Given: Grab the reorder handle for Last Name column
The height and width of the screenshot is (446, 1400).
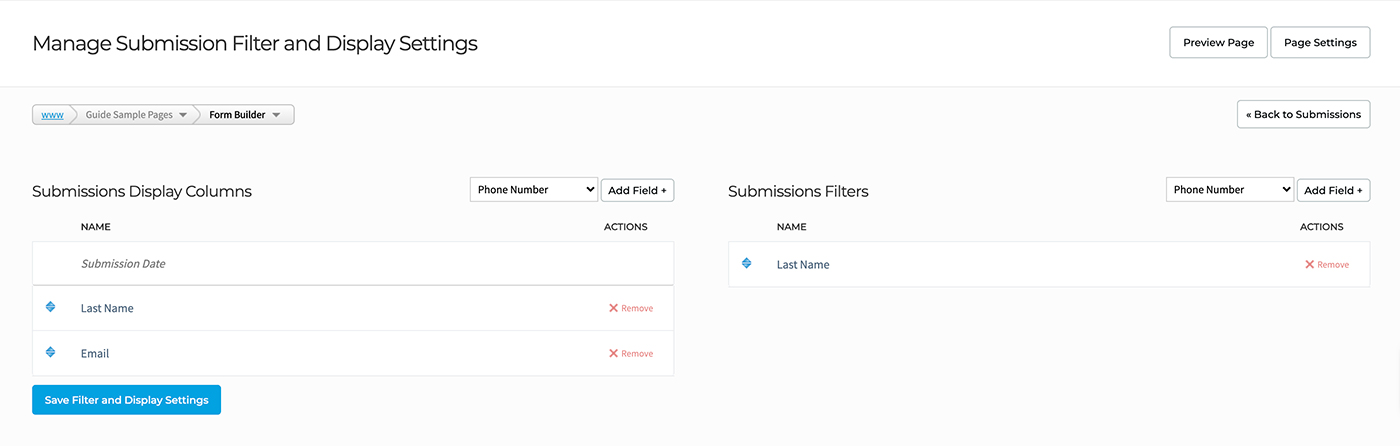Looking at the screenshot, I should click(51, 307).
